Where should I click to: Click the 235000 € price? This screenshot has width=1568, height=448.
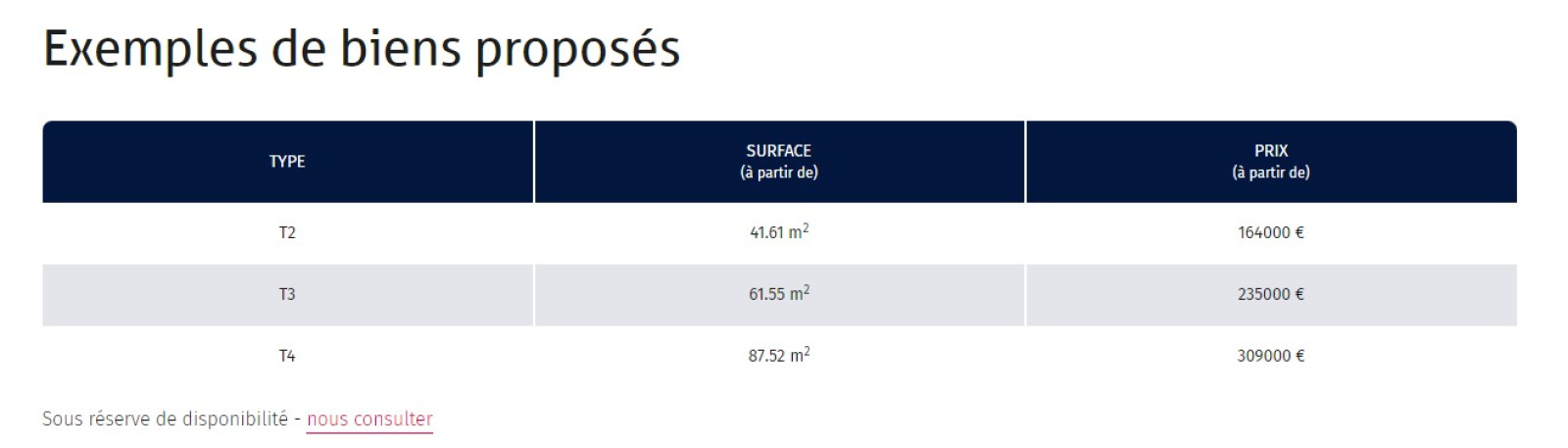click(x=1271, y=294)
